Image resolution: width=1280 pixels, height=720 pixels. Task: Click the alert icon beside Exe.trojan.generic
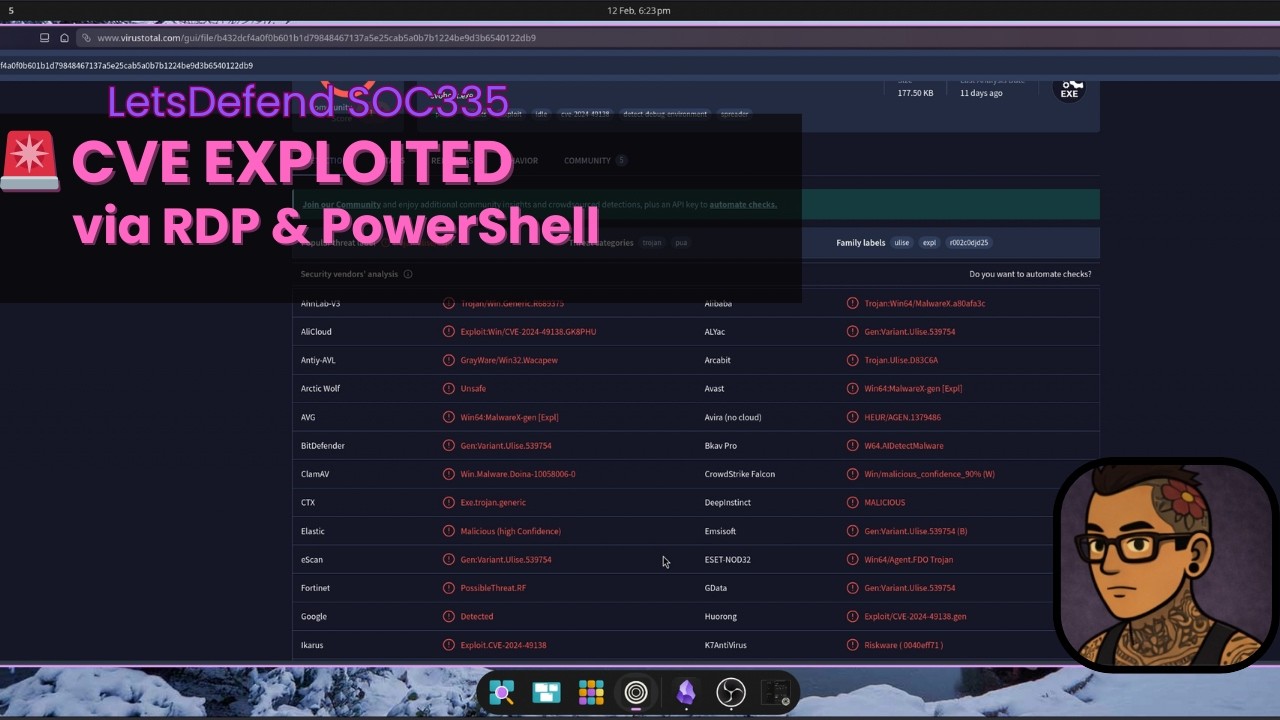pyautogui.click(x=449, y=503)
